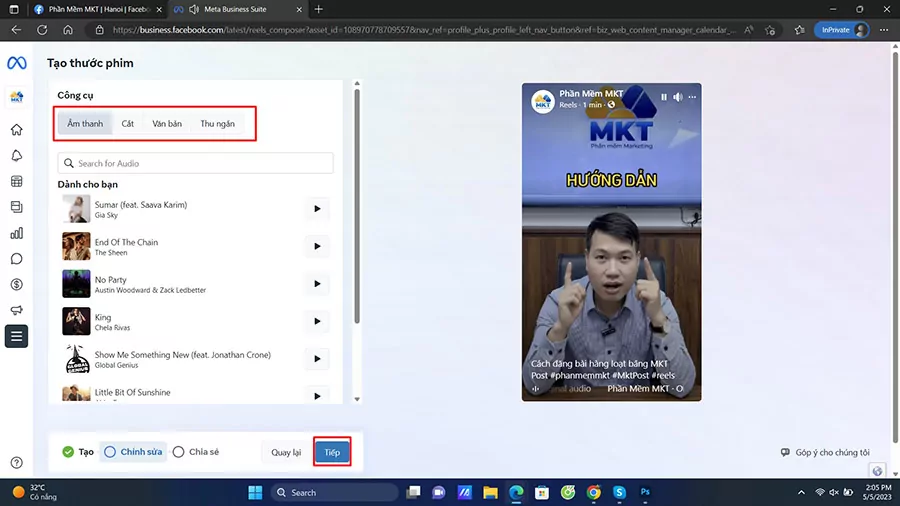This screenshot has width=900, height=506.
Task: Close the Meta Business Suite browser tab
Action: coord(299,9)
